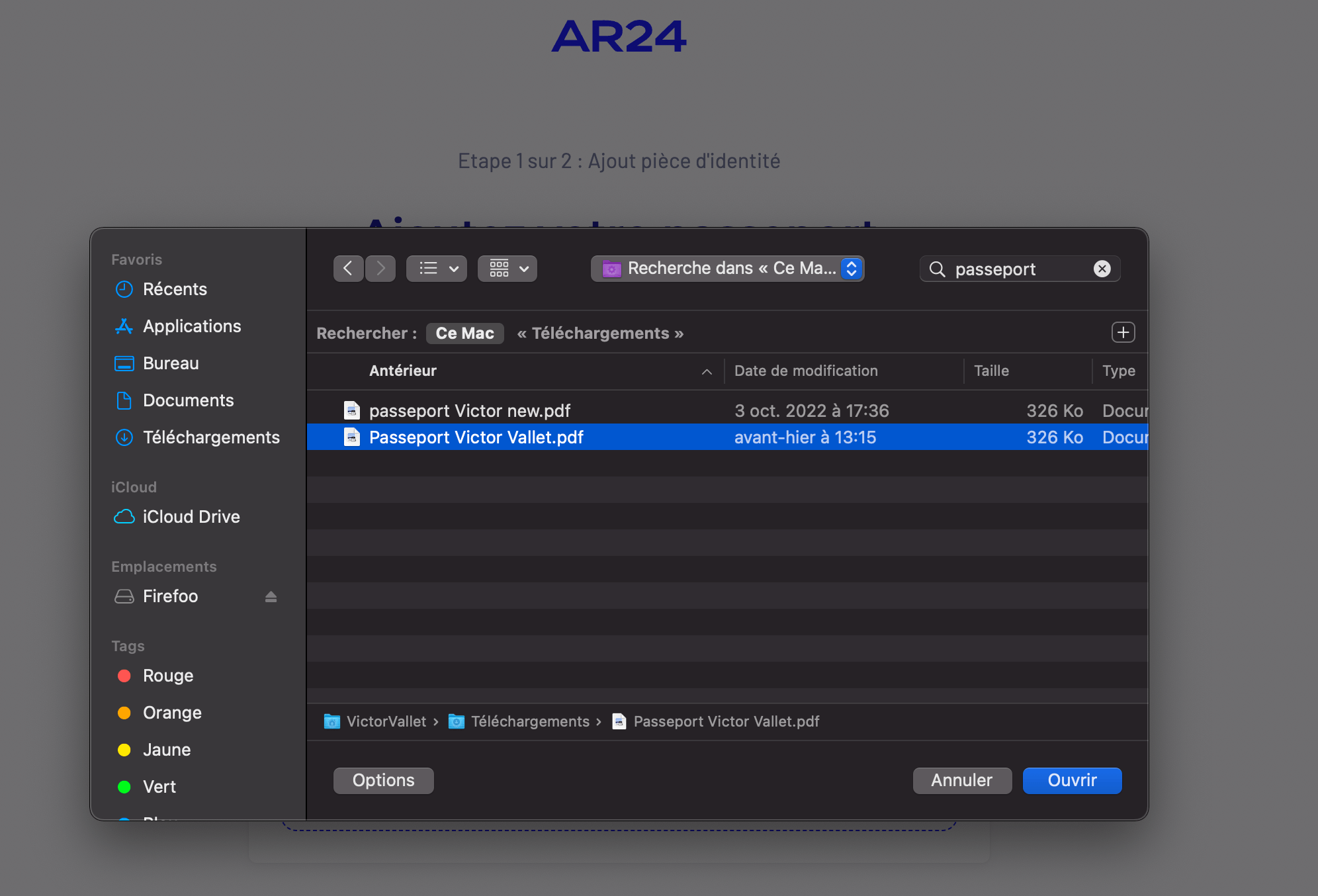Confirm with the 'Ouvrir' button
Viewport: 1318px width, 896px height.
click(x=1072, y=780)
